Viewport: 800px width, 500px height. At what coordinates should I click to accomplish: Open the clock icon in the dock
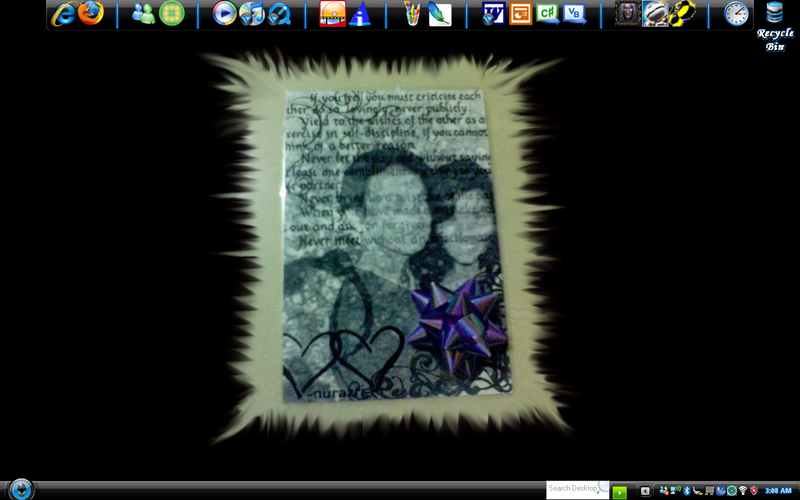pos(736,13)
